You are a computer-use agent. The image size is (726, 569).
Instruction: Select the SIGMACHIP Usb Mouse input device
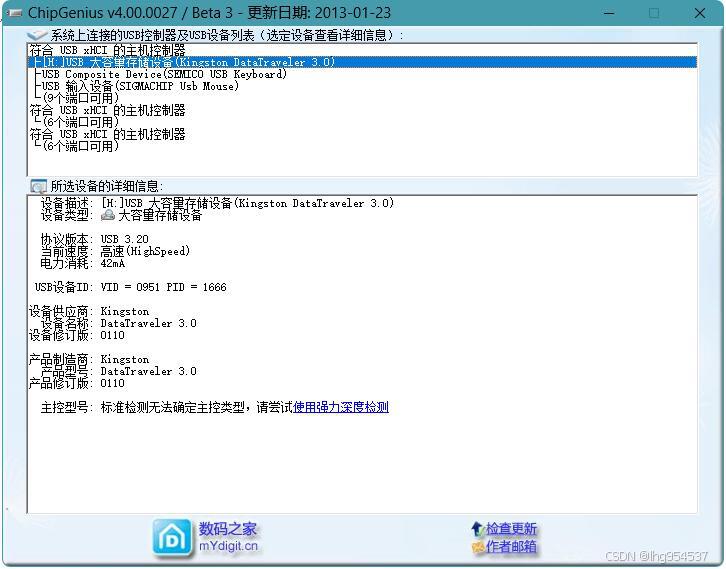pos(140,86)
